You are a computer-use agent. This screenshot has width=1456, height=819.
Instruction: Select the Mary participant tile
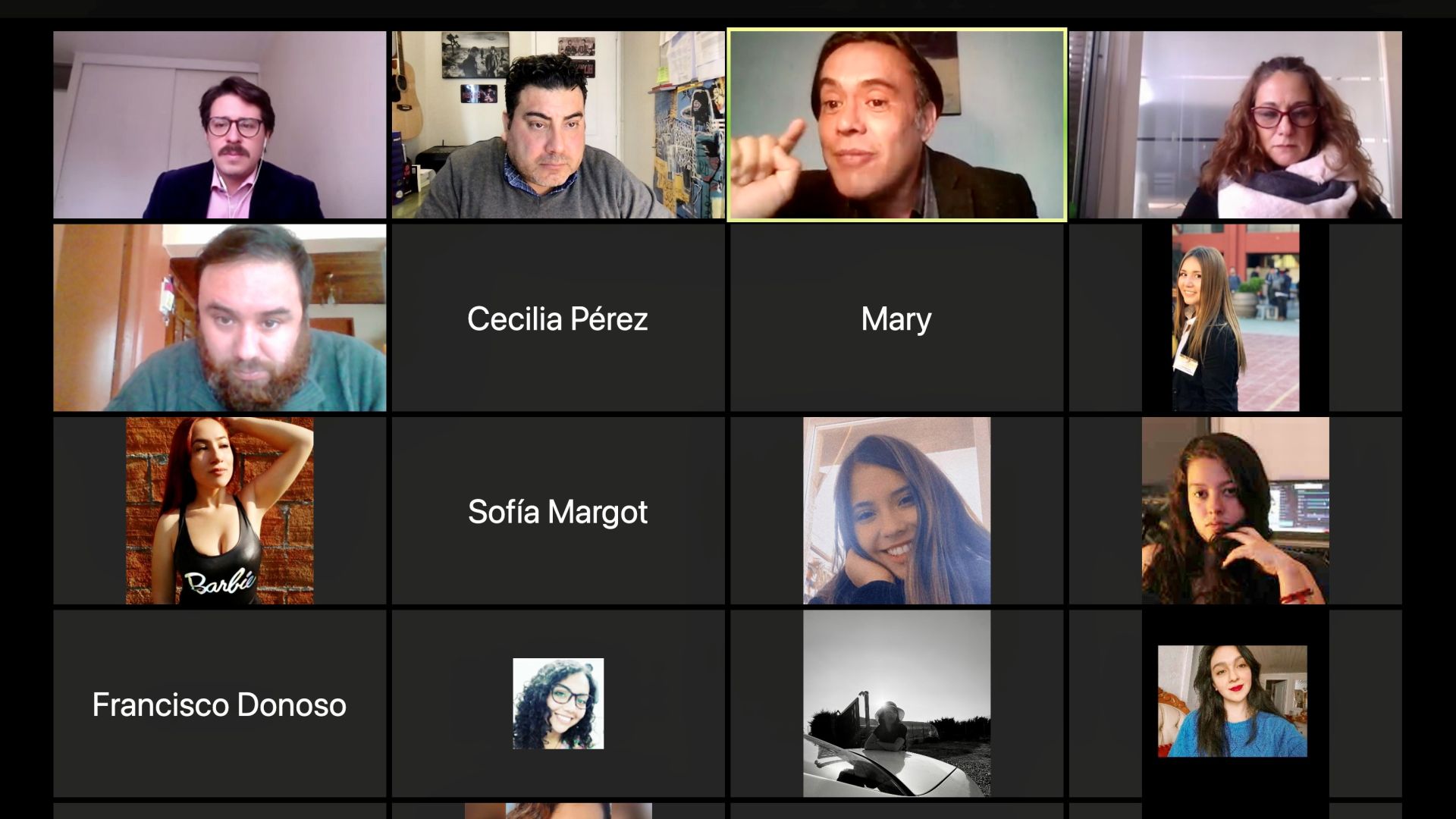[896, 318]
